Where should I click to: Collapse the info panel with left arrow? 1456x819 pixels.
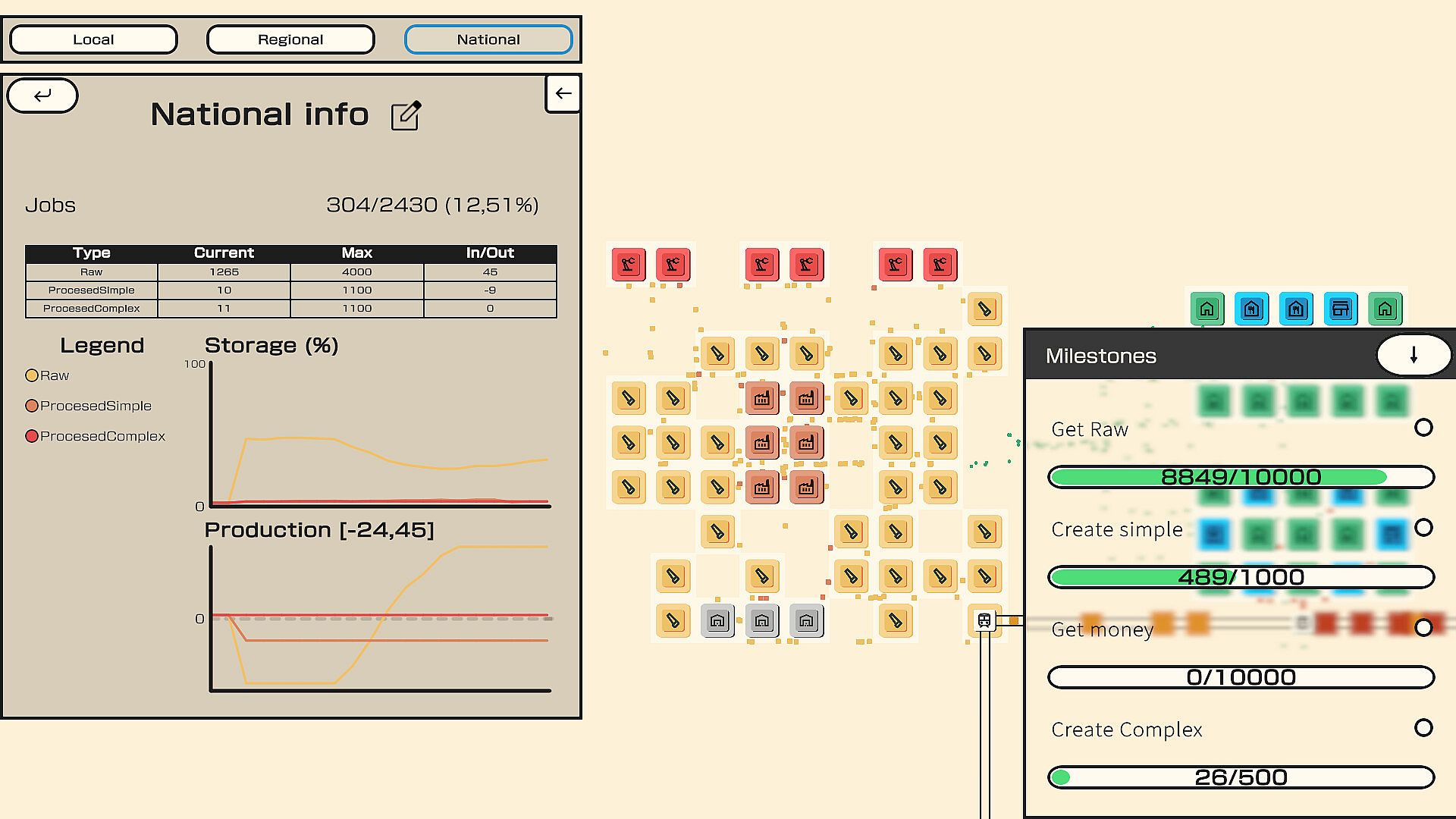point(563,94)
